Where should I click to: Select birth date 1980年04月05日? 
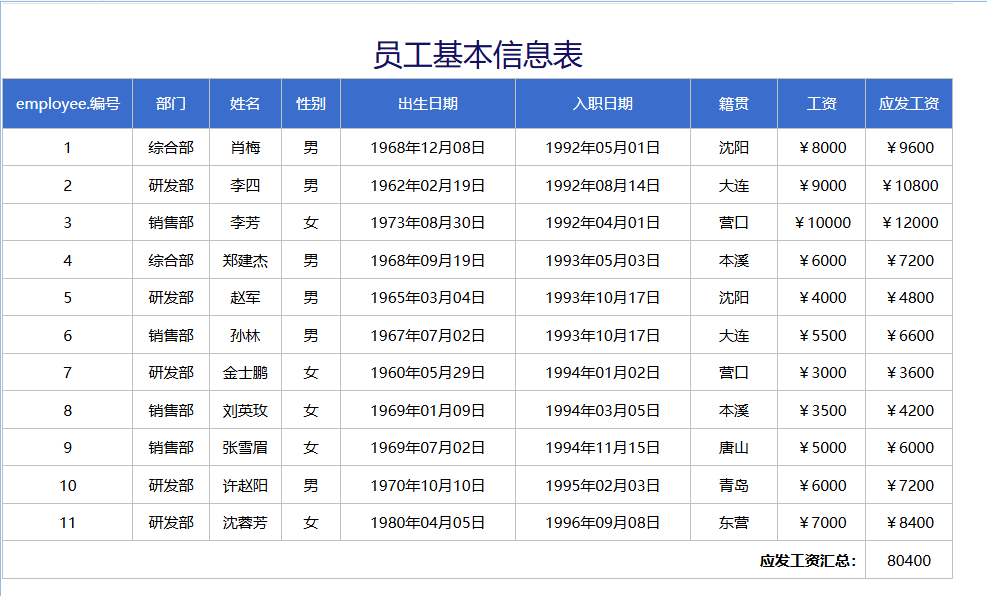427,522
